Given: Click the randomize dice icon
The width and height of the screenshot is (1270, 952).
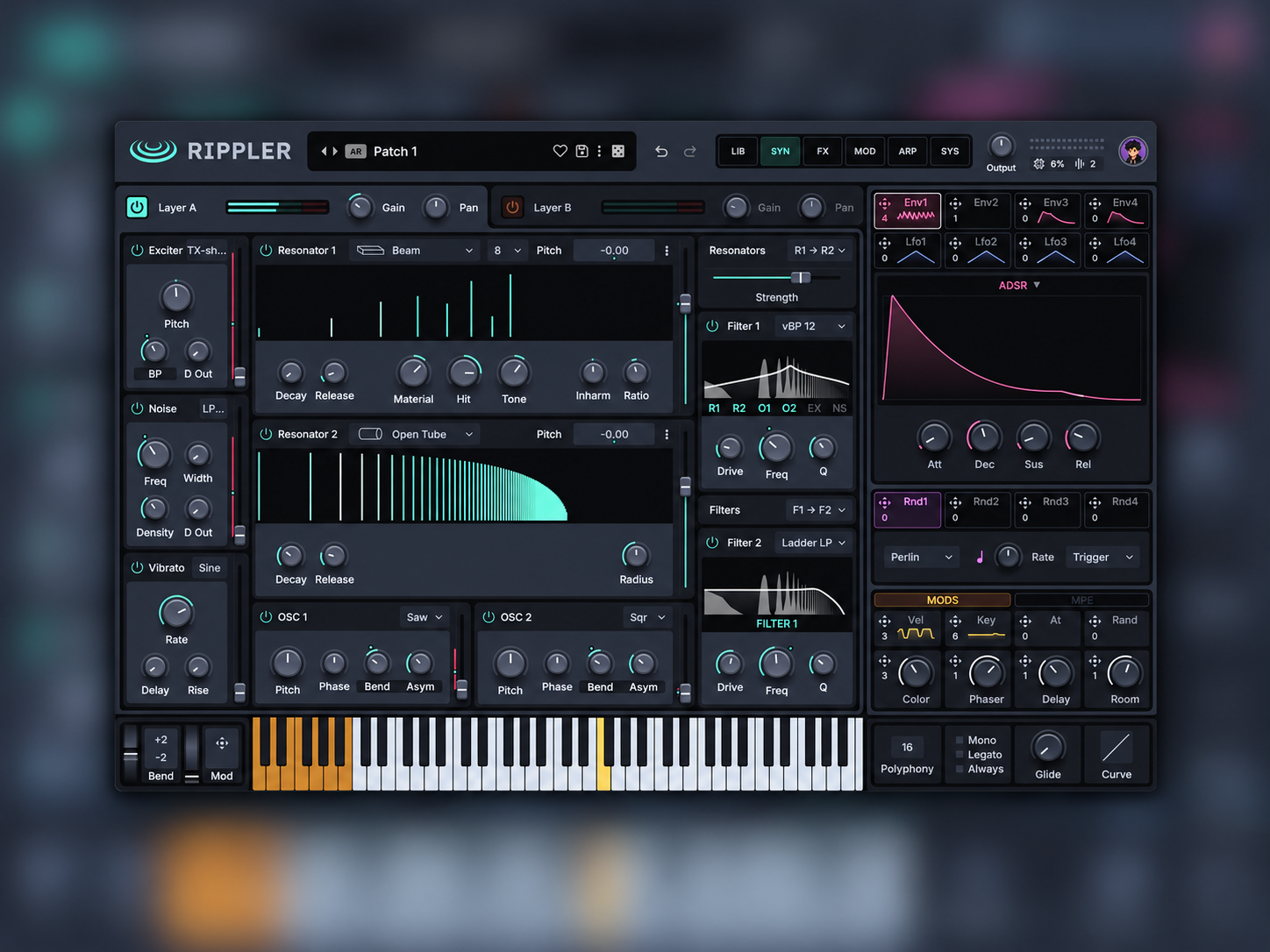Looking at the screenshot, I should point(618,151).
